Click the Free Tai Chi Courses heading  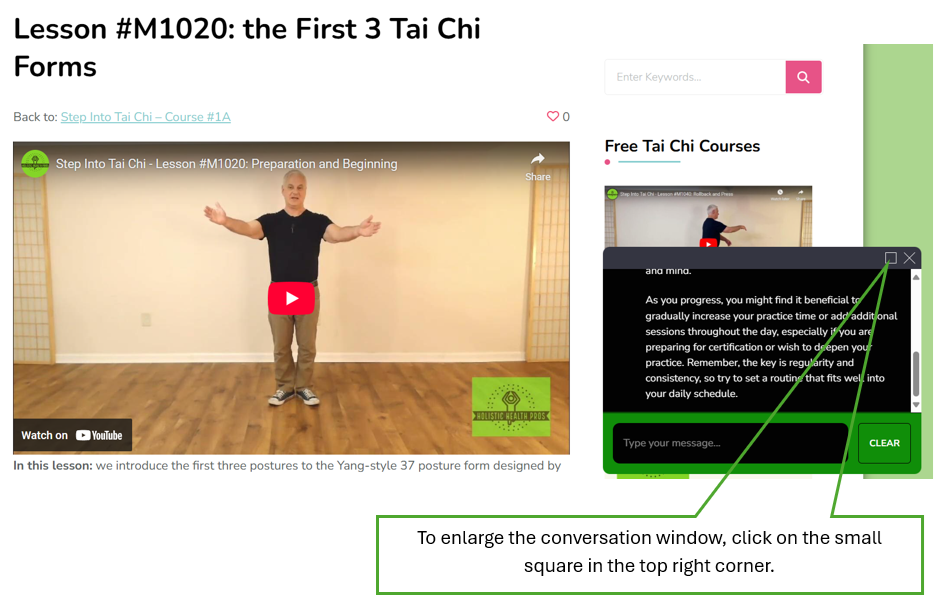point(682,146)
